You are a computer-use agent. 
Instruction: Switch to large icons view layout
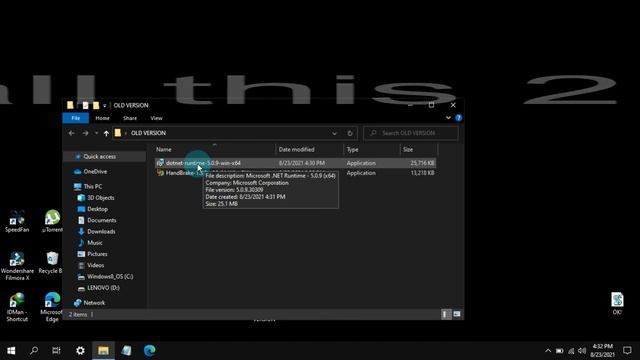(457, 314)
